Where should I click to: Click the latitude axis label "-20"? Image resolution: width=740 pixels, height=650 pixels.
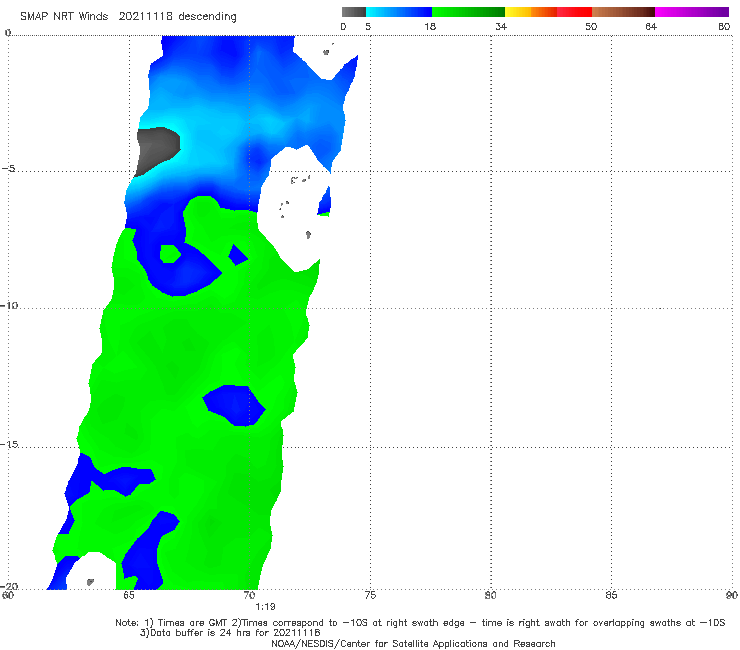(x=9, y=586)
